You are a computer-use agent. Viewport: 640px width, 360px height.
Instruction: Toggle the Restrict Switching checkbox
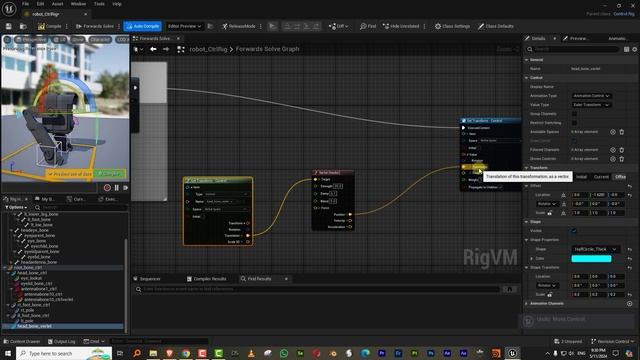[574, 123]
